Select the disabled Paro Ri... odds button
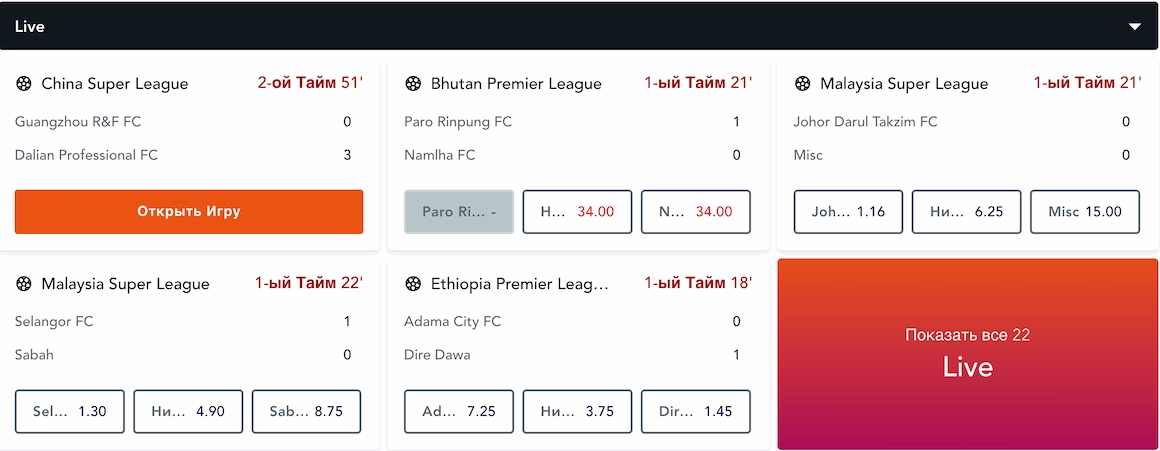The width and height of the screenshot is (1160, 451). coord(459,211)
